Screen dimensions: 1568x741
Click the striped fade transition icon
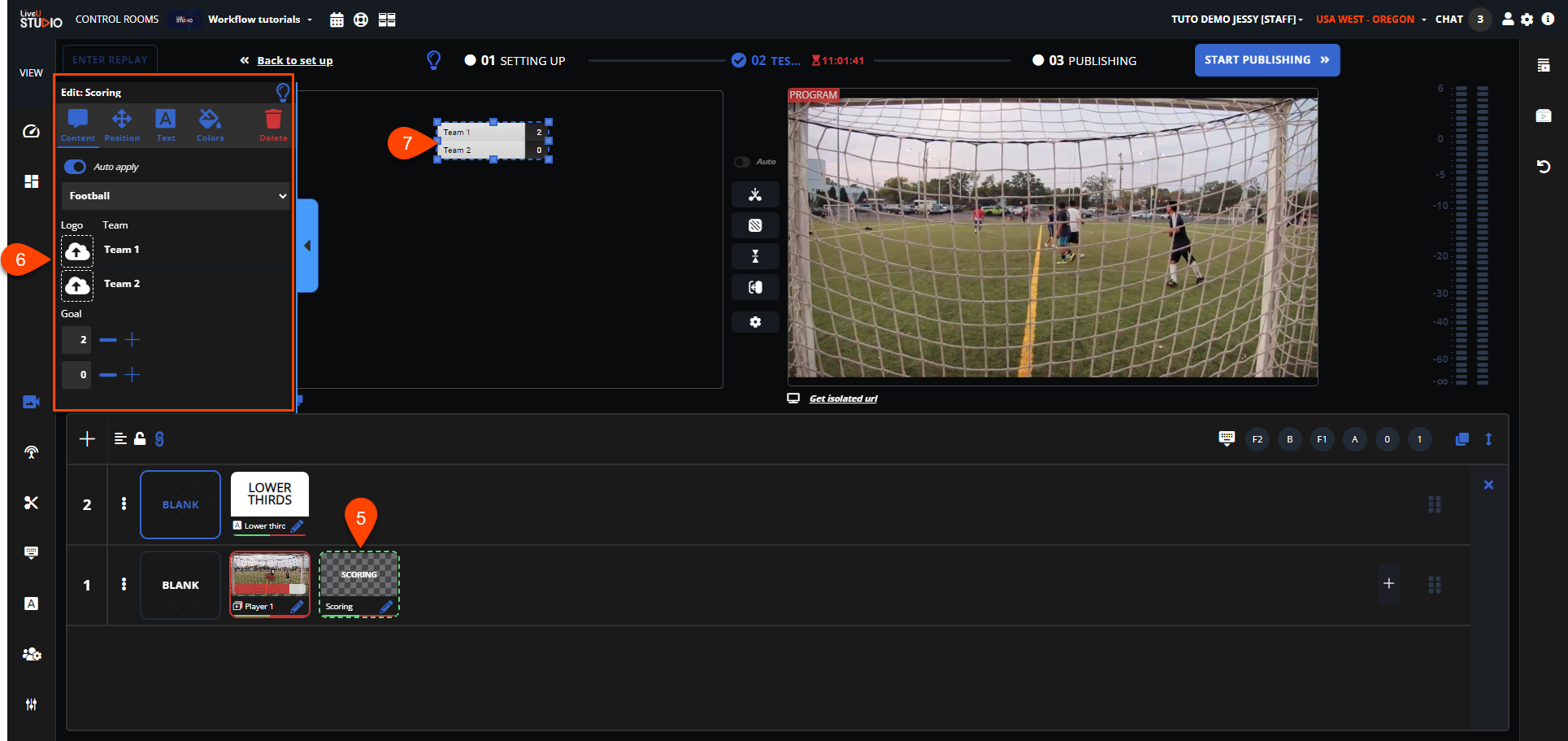pyautogui.click(x=755, y=225)
